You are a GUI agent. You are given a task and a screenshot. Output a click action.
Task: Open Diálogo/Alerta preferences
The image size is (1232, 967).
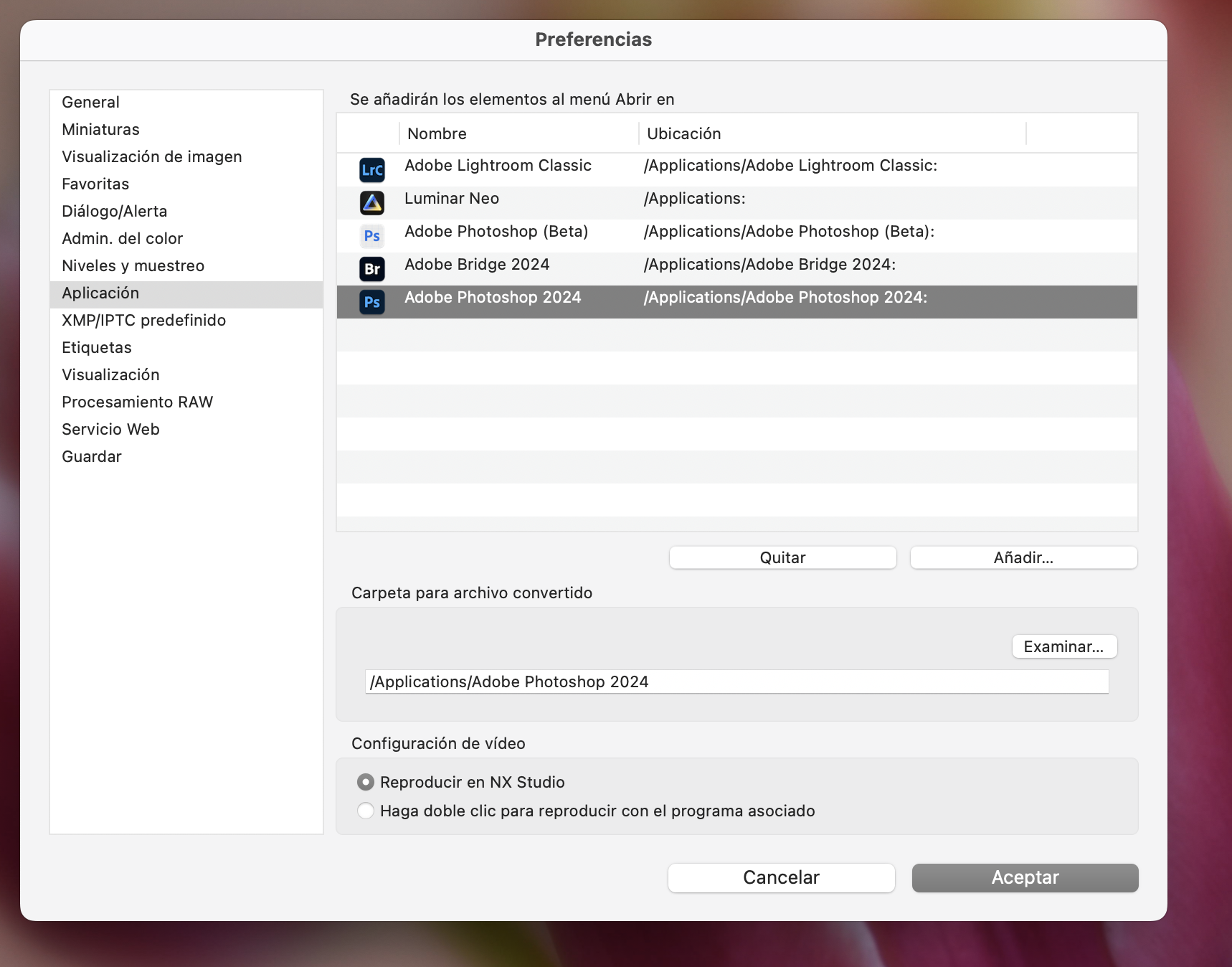pyautogui.click(x=186, y=211)
